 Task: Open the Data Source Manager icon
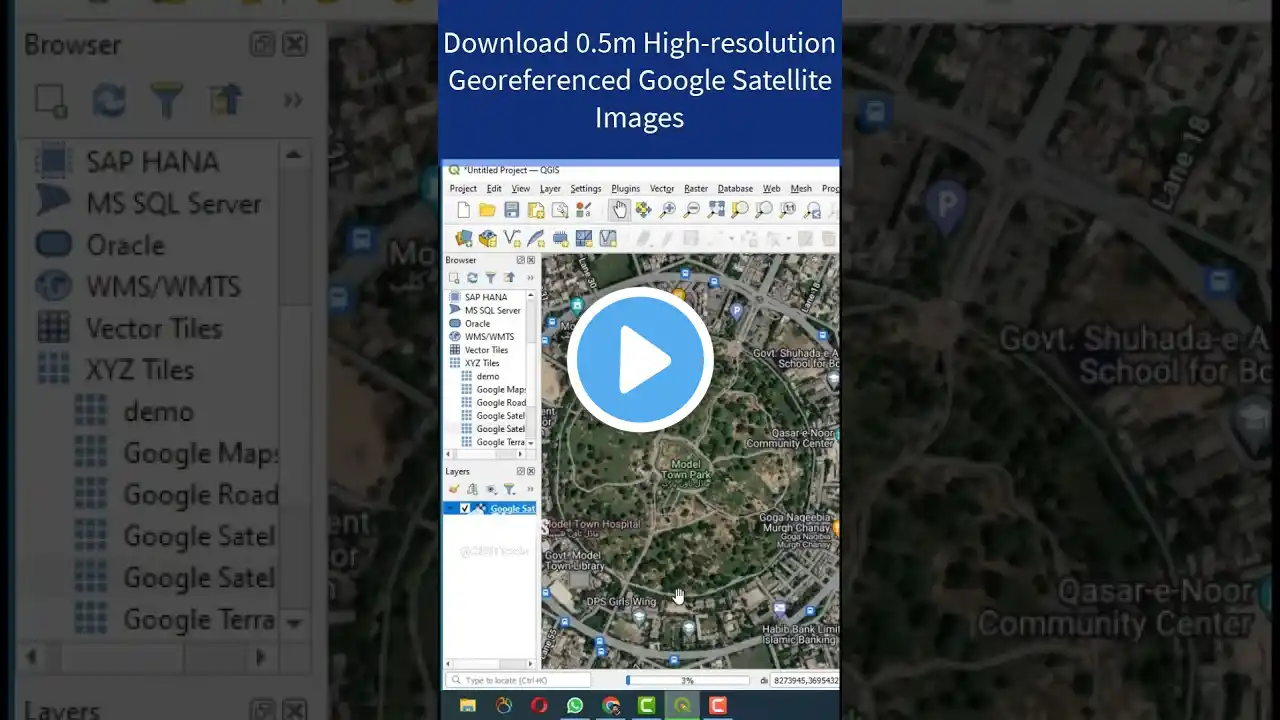(463, 239)
